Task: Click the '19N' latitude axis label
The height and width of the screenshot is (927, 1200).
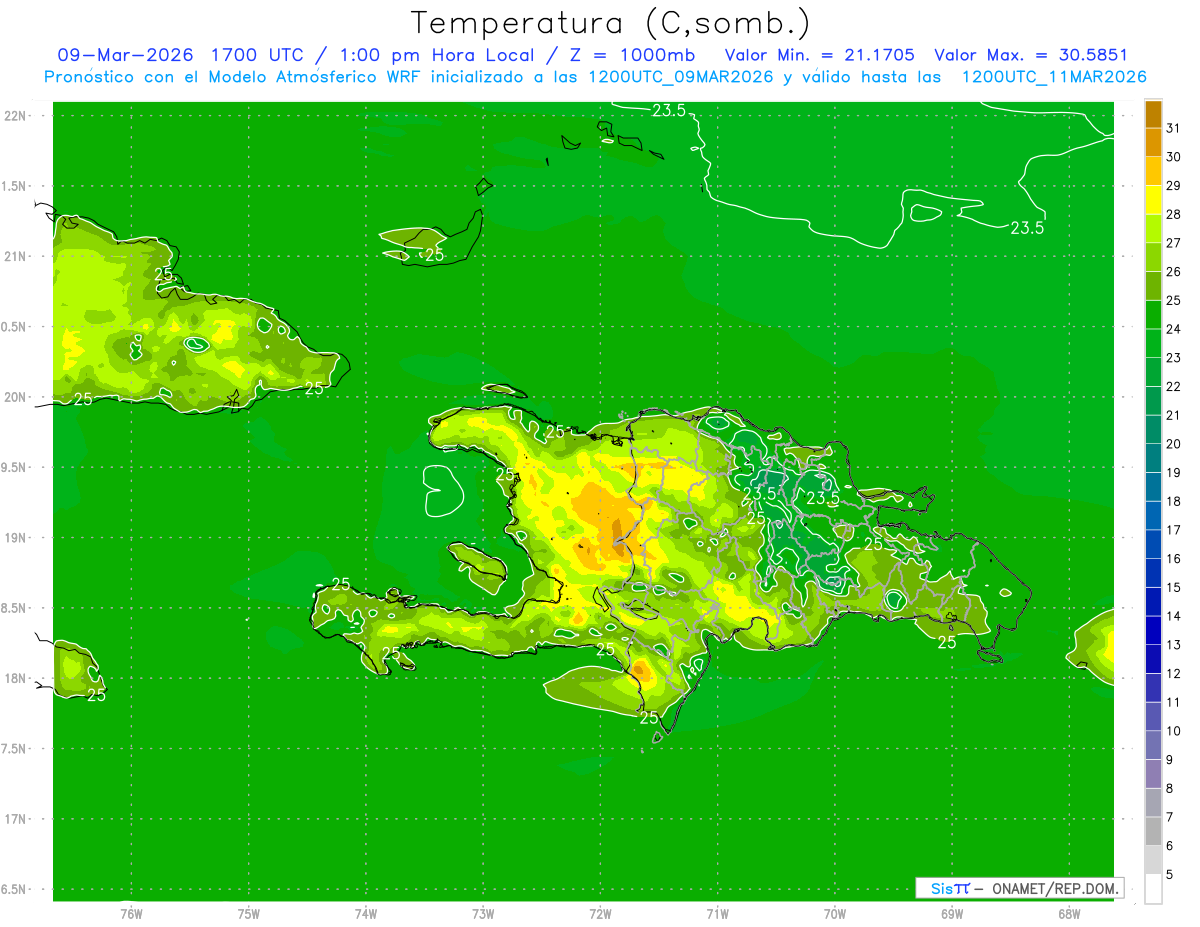Action: [x=15, y=538]
